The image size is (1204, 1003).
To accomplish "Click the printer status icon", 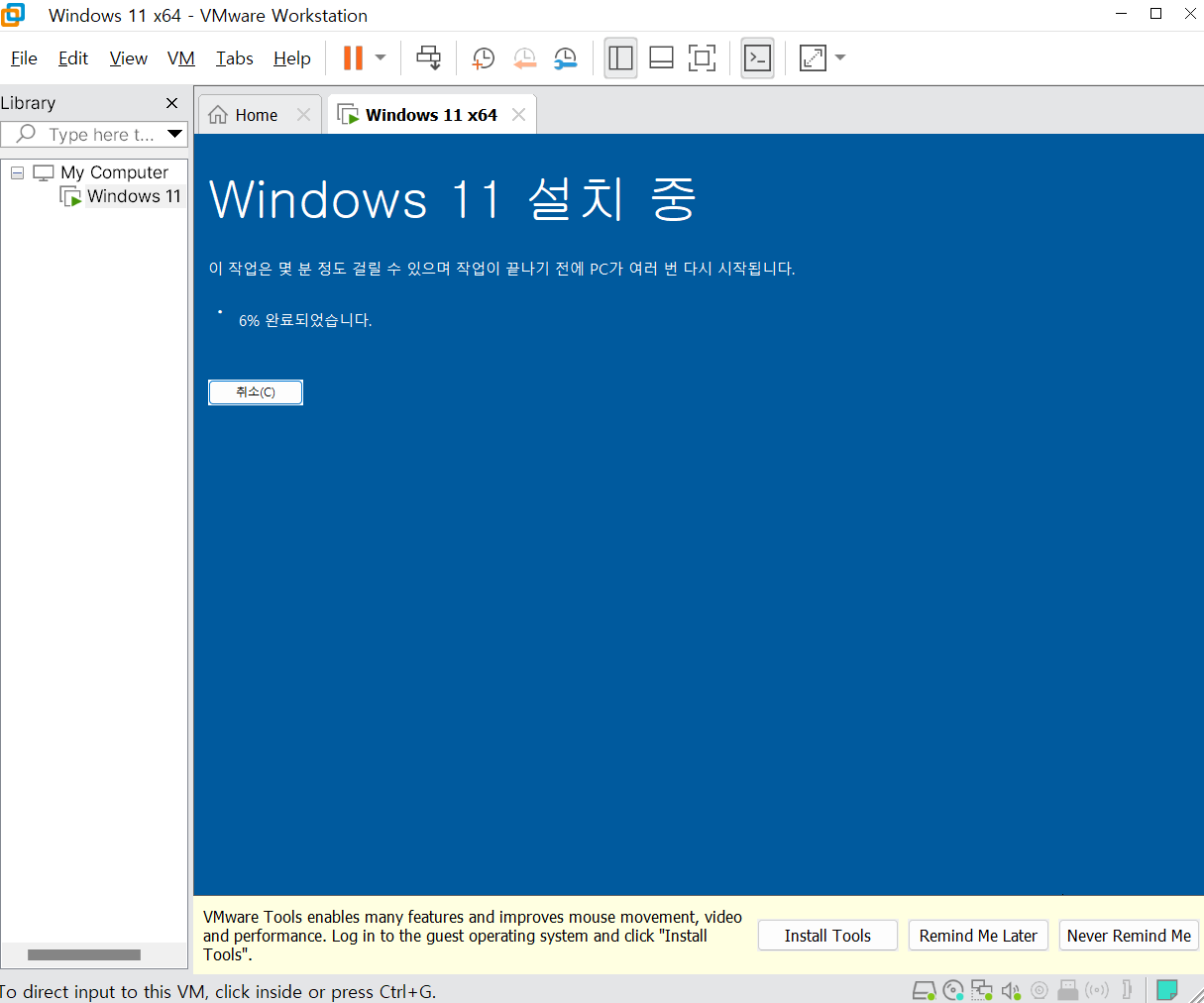I will coord(1068,989).
